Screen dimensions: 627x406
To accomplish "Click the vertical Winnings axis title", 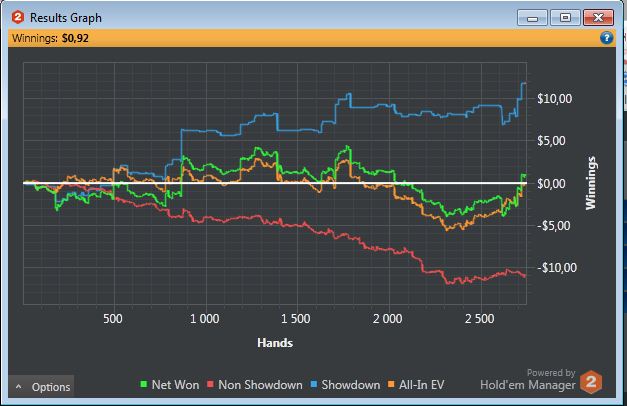I will [591, 183].
